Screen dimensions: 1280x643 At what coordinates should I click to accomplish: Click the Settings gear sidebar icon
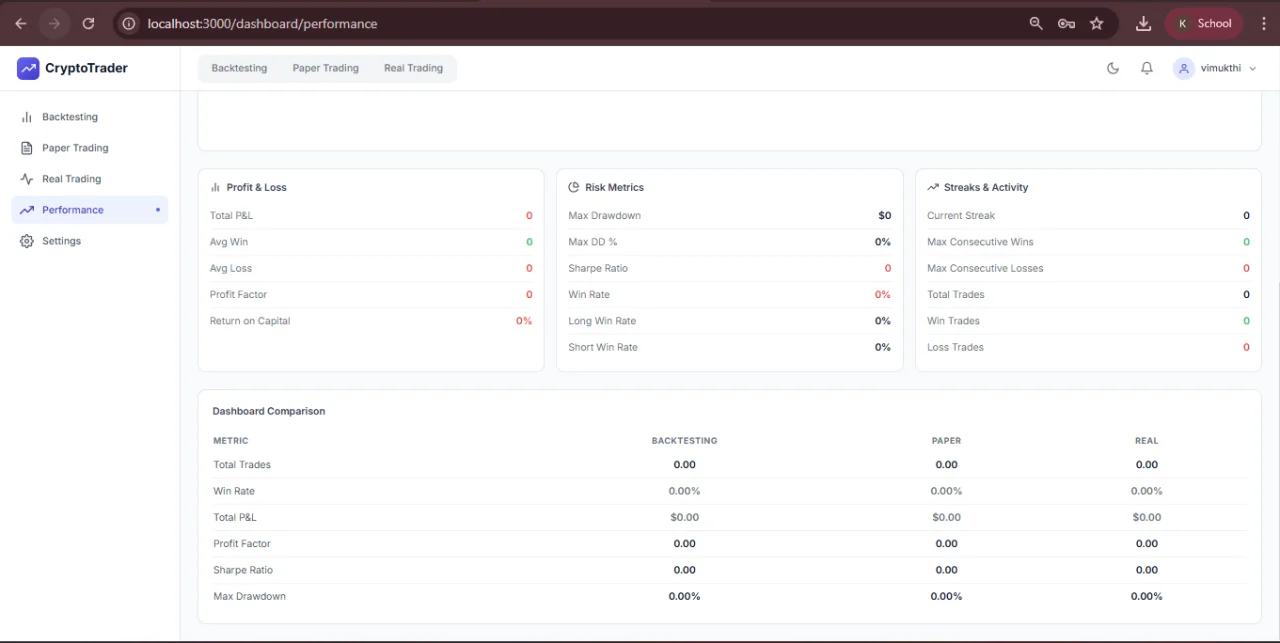[x=27, y=241]
